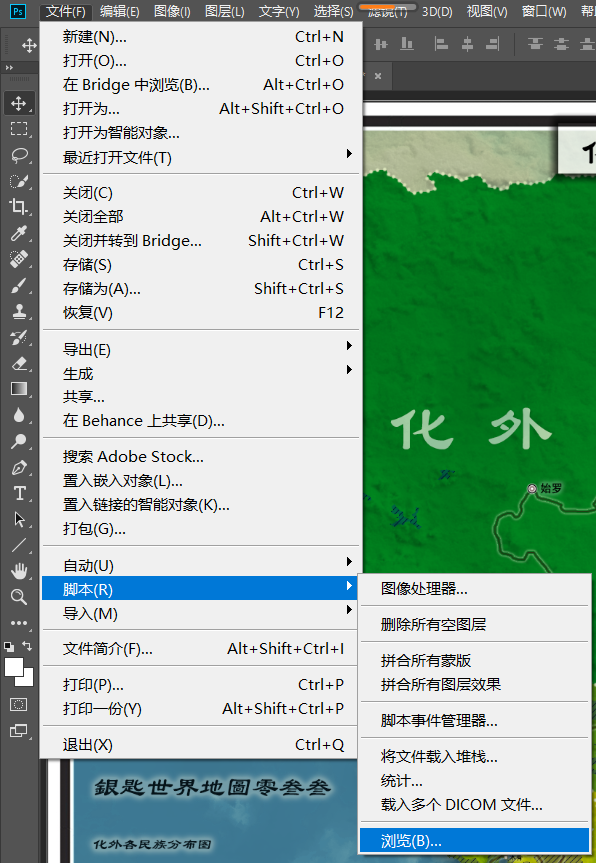Choose 将文件载入堆栈... entry

[475, 757]
